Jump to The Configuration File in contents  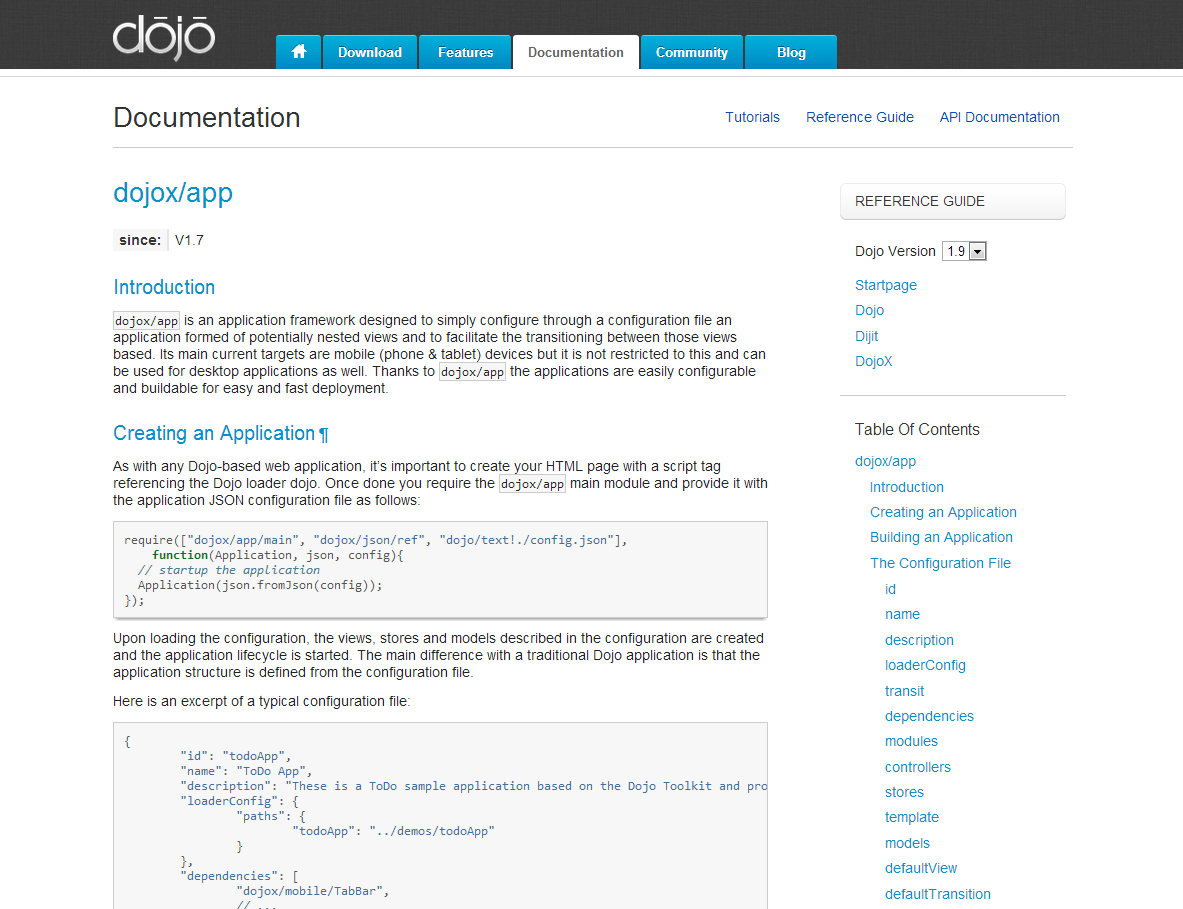(x=940, y=563)
